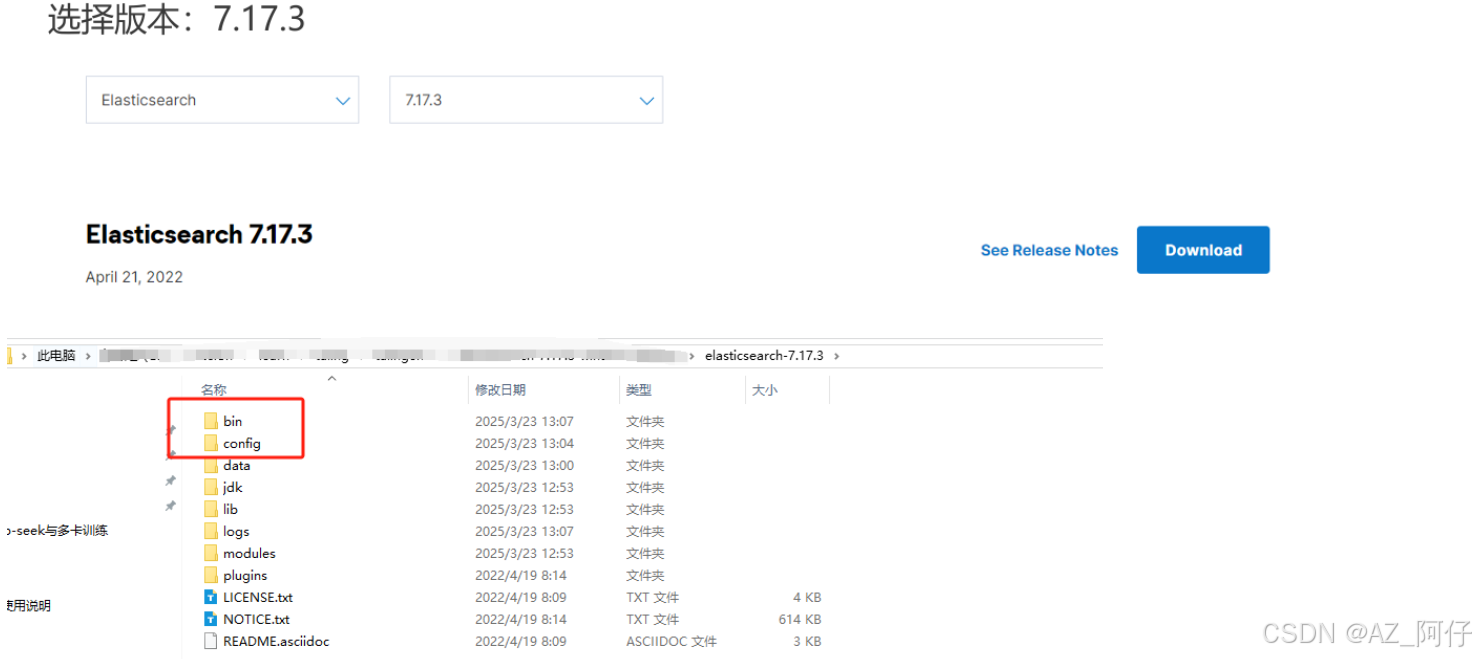Select the bin folder name
This screenshot has height=659, width=1476.
(232, 421)
